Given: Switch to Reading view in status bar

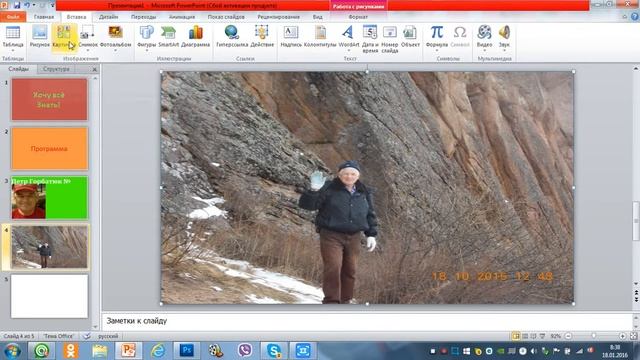Looking at the screenshot, I should tap(533, 336).
